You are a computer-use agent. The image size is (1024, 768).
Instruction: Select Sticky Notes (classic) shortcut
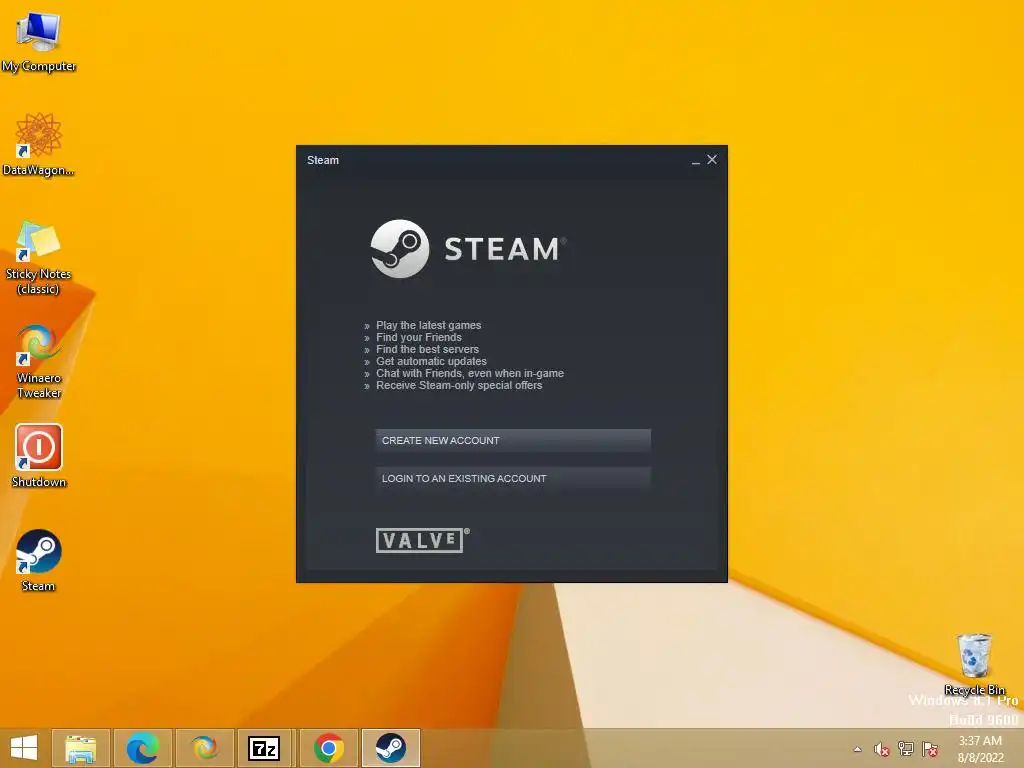pos(39,258)
